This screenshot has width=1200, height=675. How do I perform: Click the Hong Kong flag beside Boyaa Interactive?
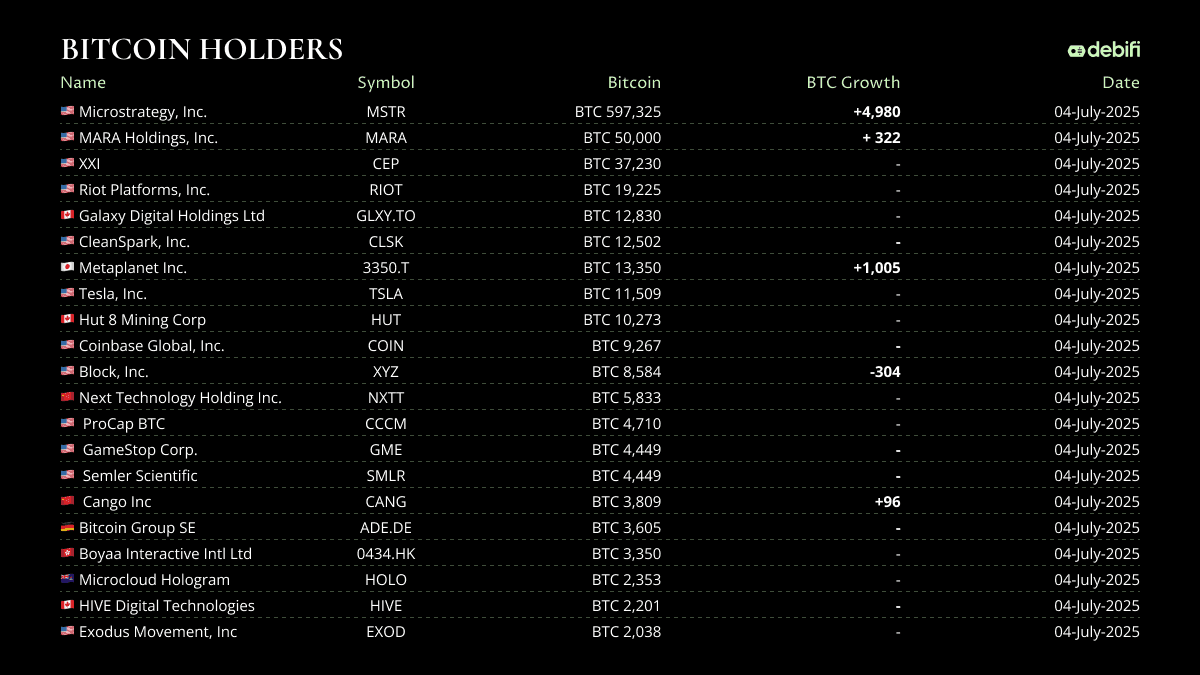(x=67, y=554)
